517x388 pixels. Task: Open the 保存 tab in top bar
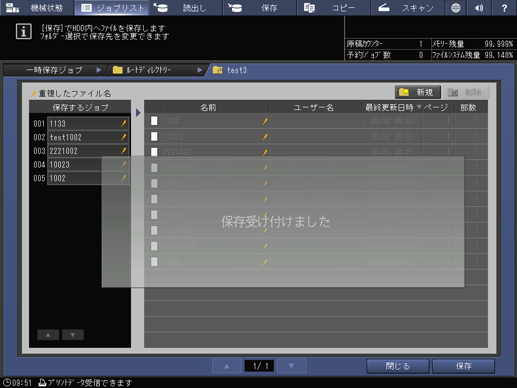(x=260, y=8)
